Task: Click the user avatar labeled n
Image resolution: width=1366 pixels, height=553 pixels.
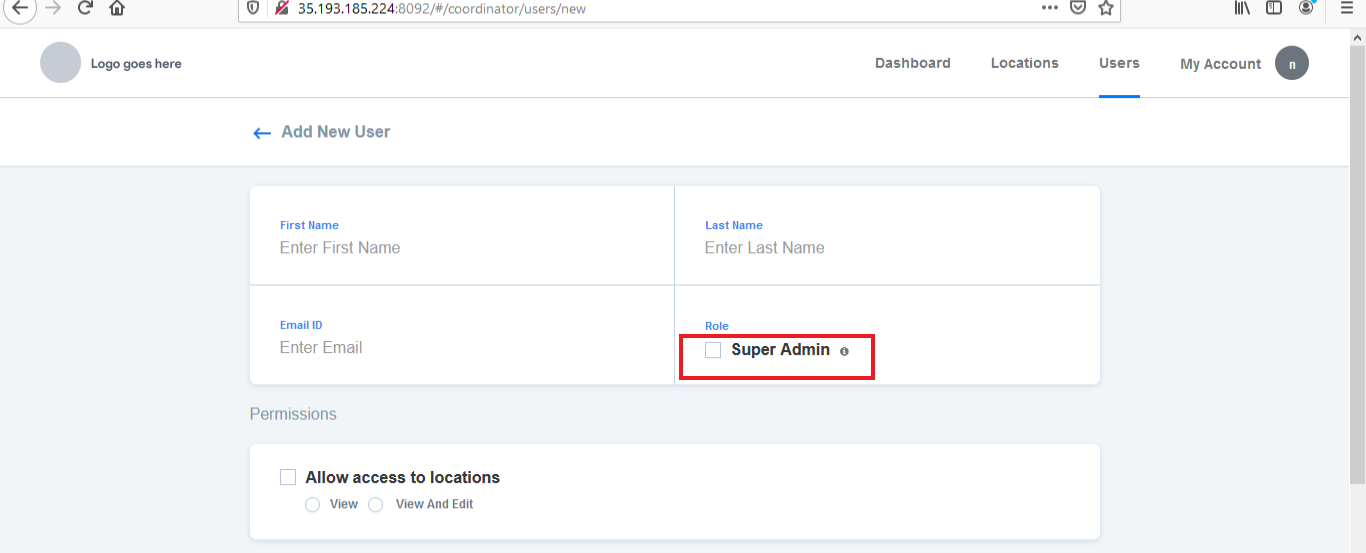Action: tap(1292, 64)
